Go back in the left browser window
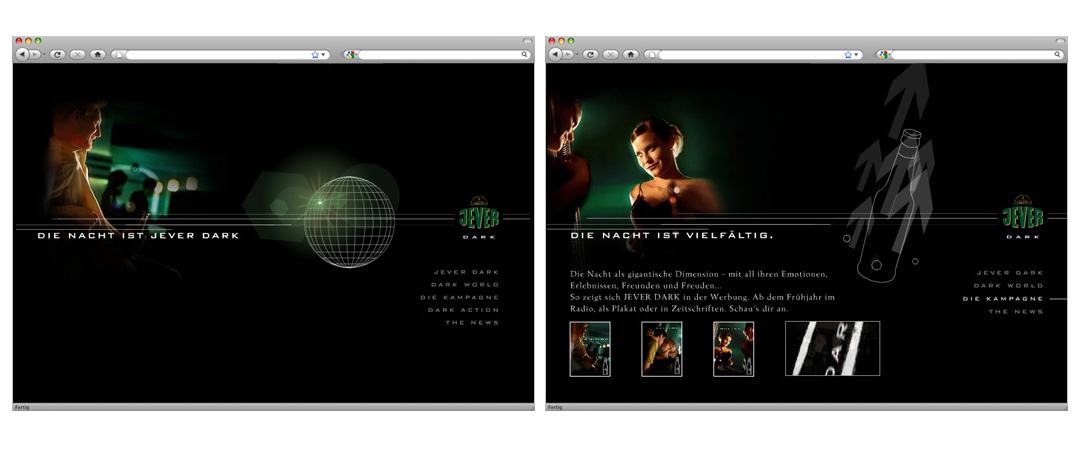The height and width of the screenshot is (468, 1080). [21, 54]
